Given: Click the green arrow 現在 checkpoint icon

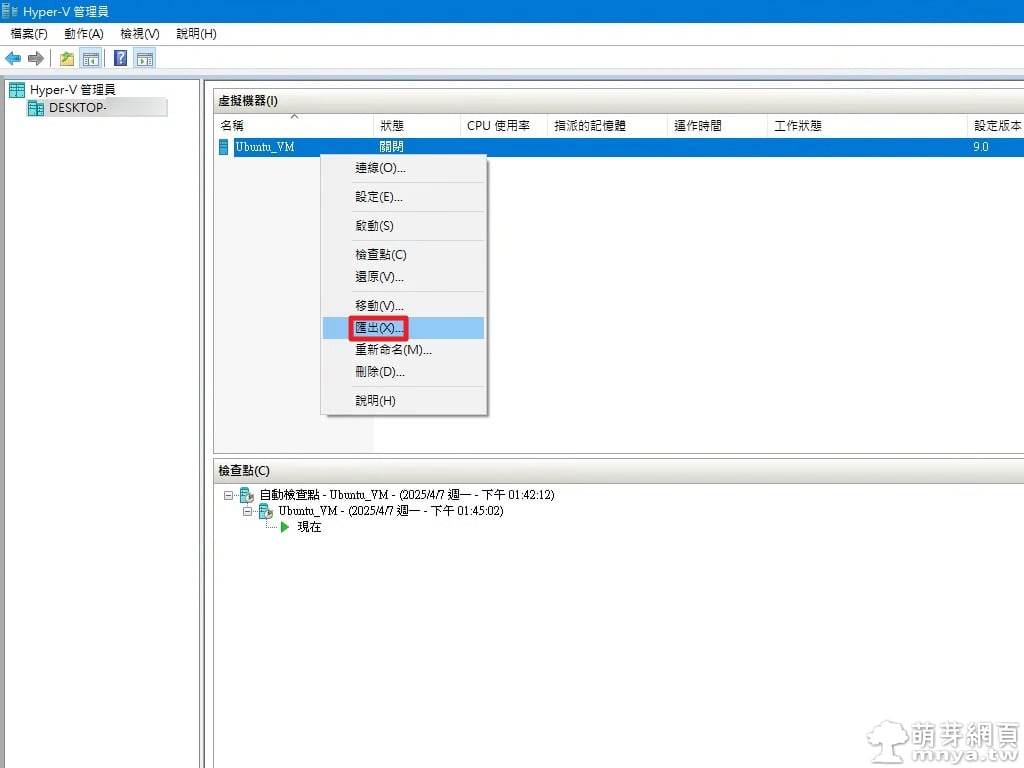Looking at the screenshot, I should click(285, 527).
